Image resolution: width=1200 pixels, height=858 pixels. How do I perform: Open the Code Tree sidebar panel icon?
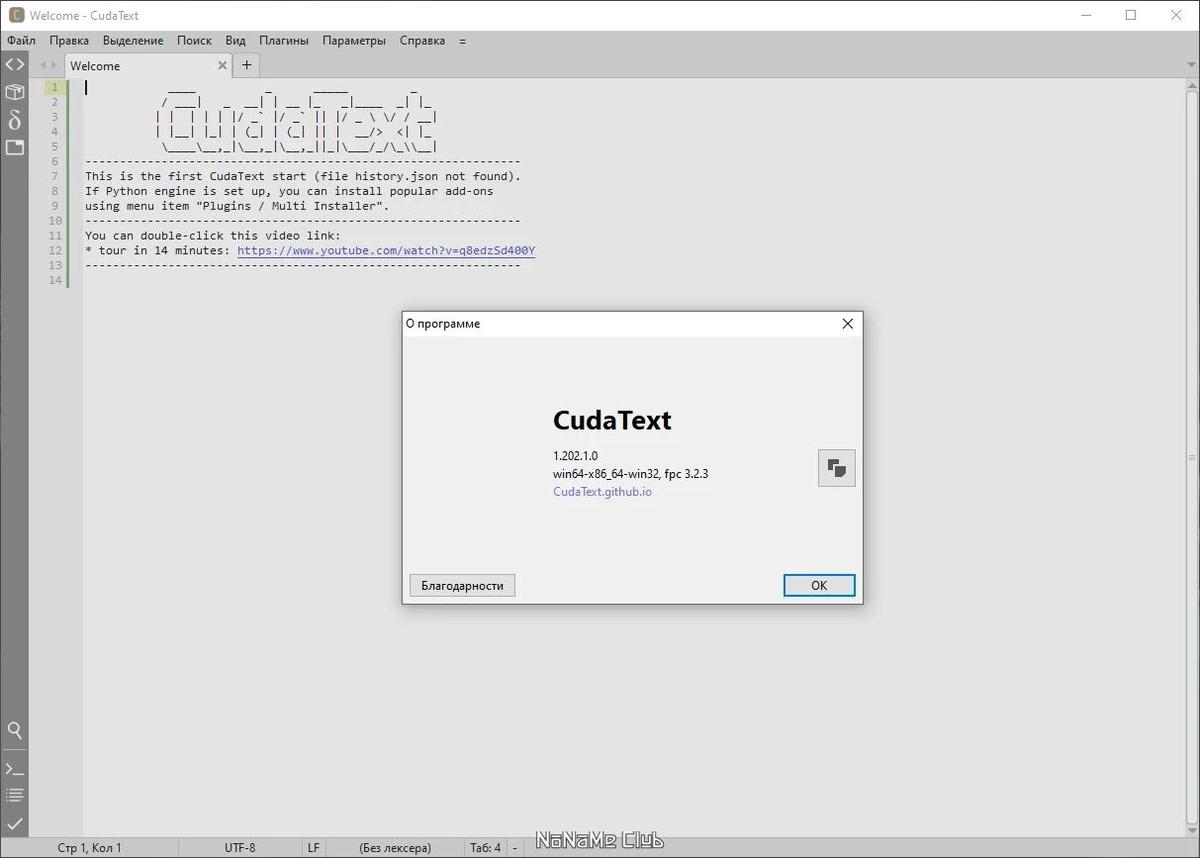pos(14,64)
